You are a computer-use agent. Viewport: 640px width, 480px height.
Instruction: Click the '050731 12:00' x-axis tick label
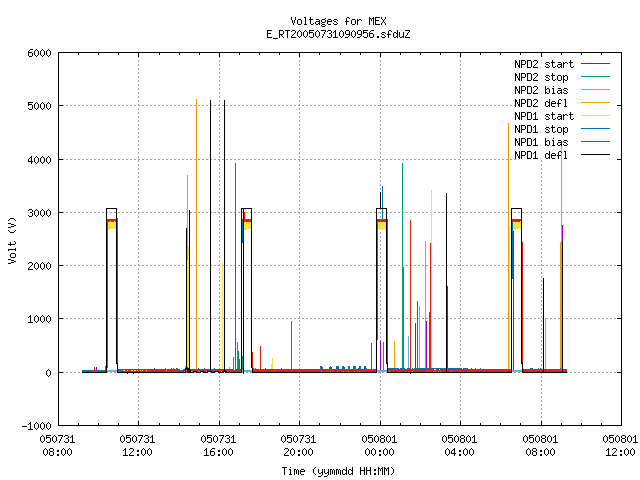click(x=138, y=446)
